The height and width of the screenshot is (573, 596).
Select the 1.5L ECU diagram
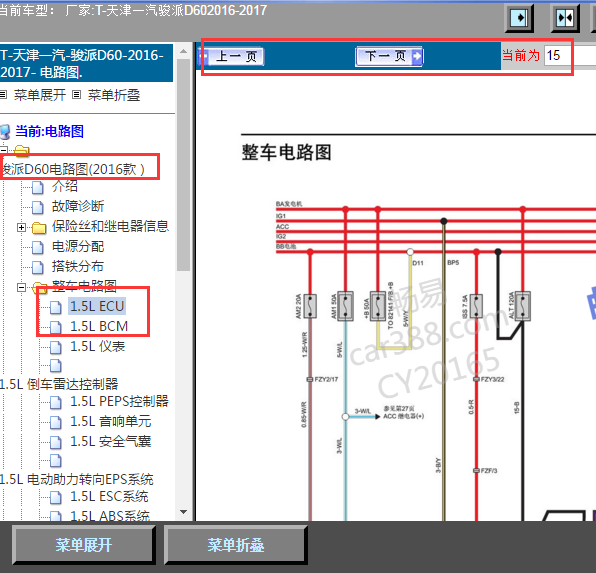pyautogui.click(x=97, y=306)
